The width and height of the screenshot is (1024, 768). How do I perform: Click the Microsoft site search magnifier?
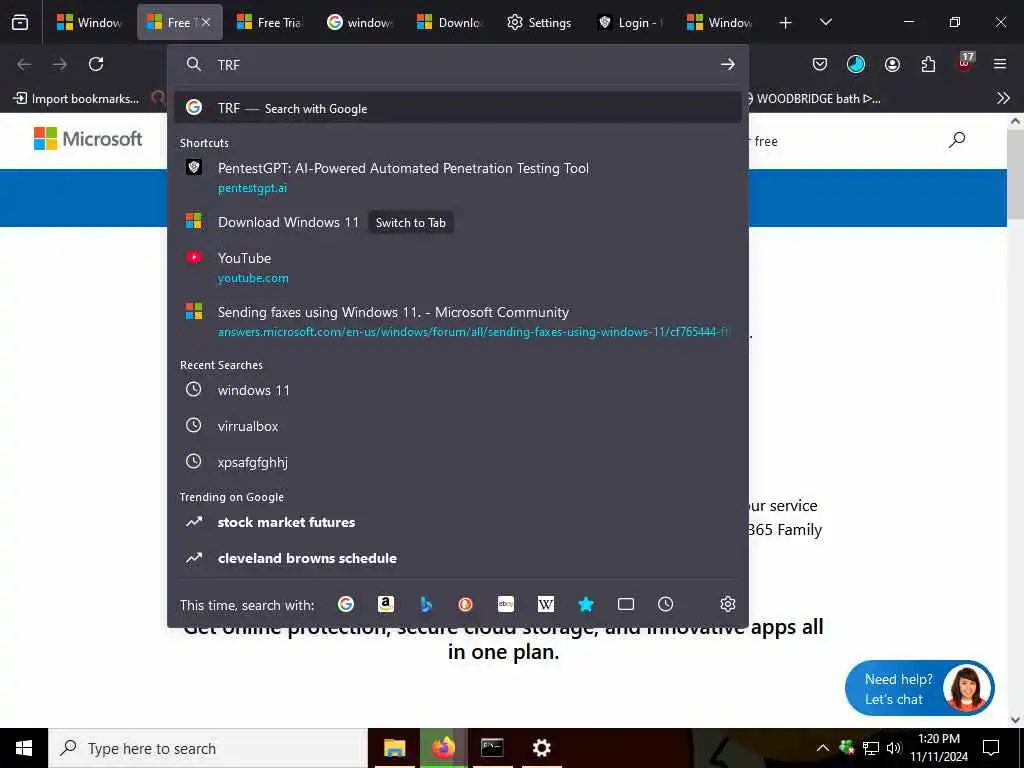[x=957, y=139]
